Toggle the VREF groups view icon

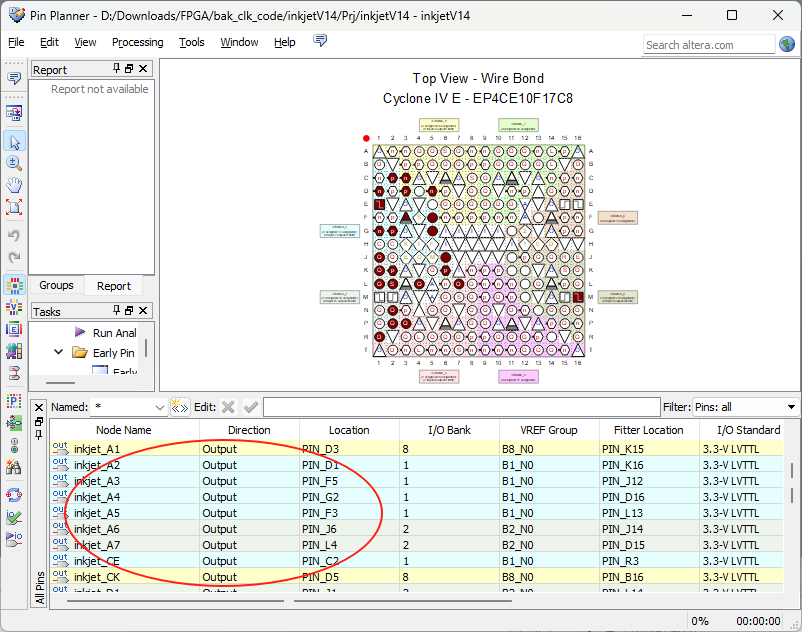[14, 307]
